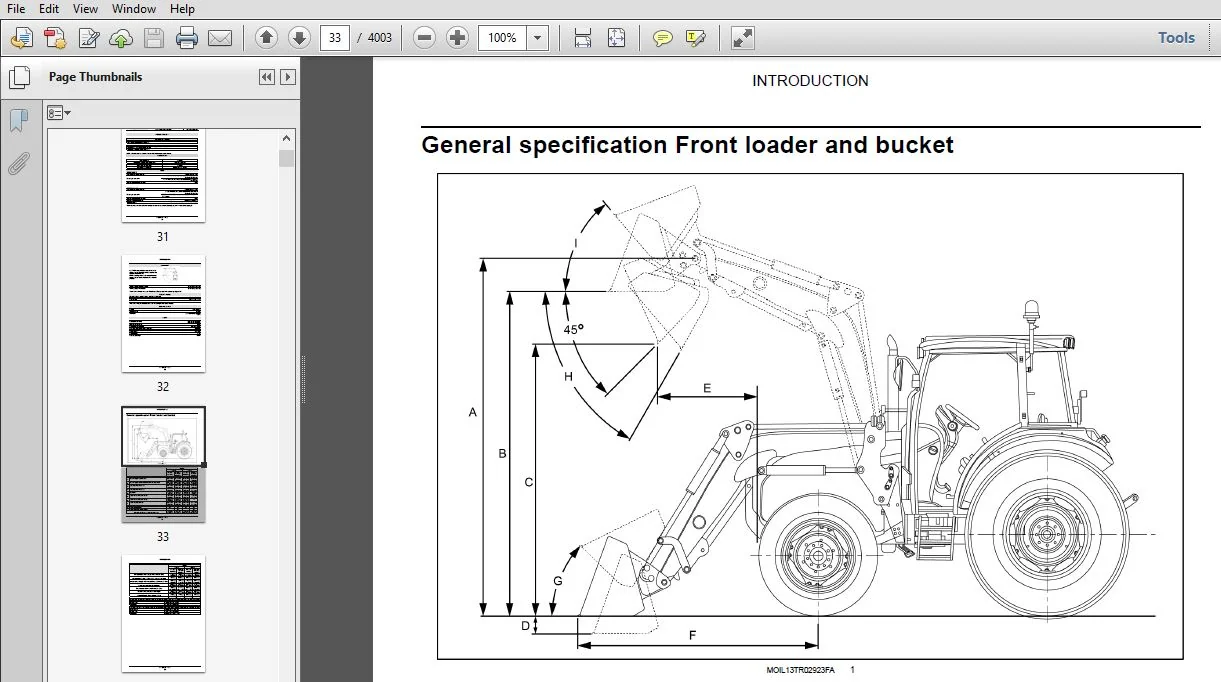
Task: Click the fit one full page icon
Action: [616, 38]
